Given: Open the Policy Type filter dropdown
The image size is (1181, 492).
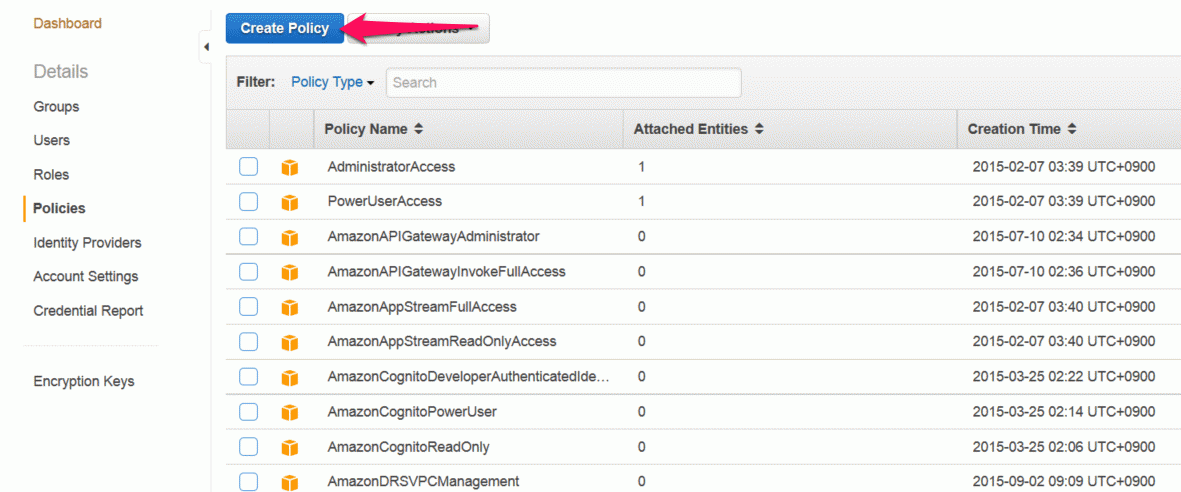Looking at the screenshot, I should click(333, 82).
